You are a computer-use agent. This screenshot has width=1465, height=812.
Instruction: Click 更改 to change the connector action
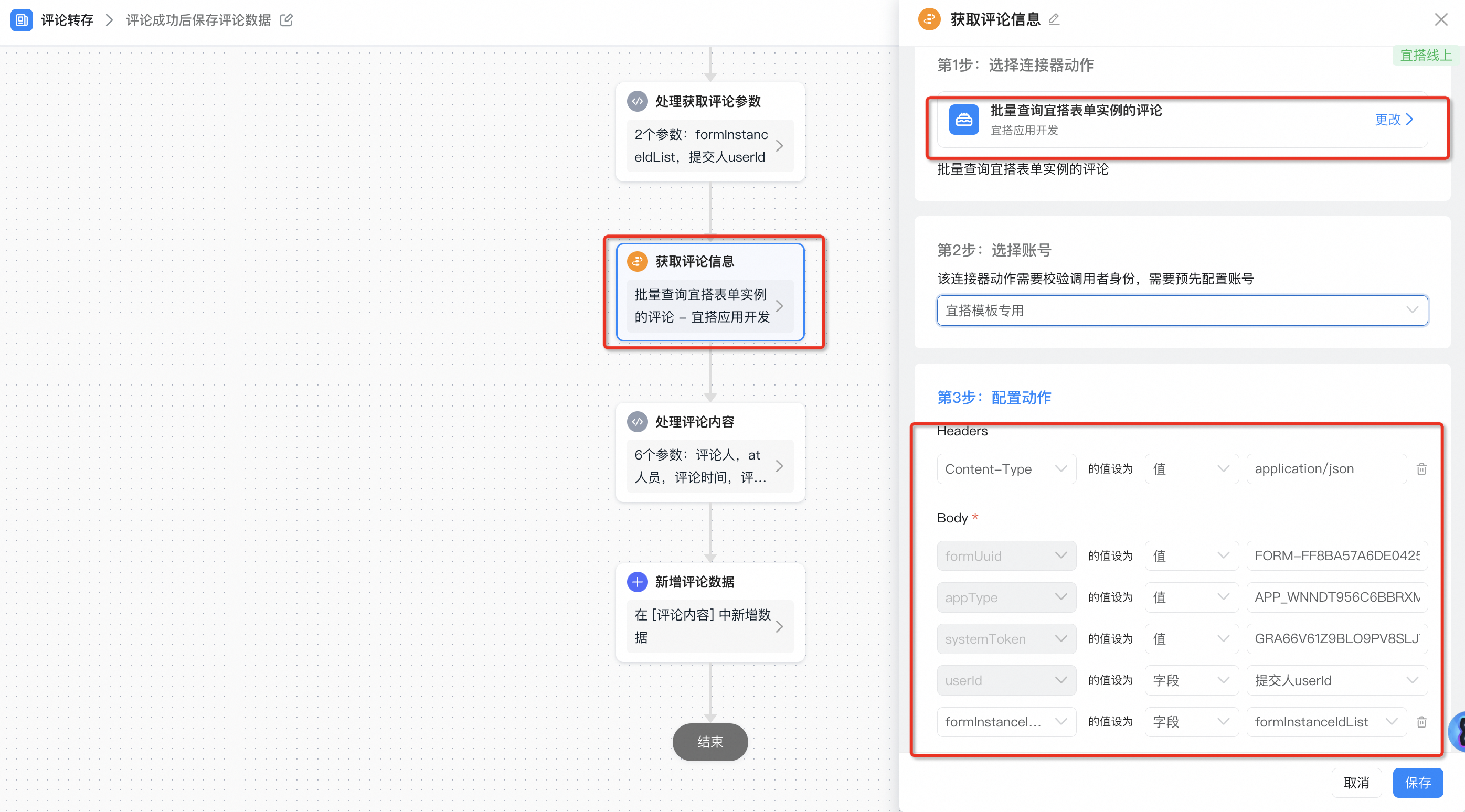[x=1393, y=120]
